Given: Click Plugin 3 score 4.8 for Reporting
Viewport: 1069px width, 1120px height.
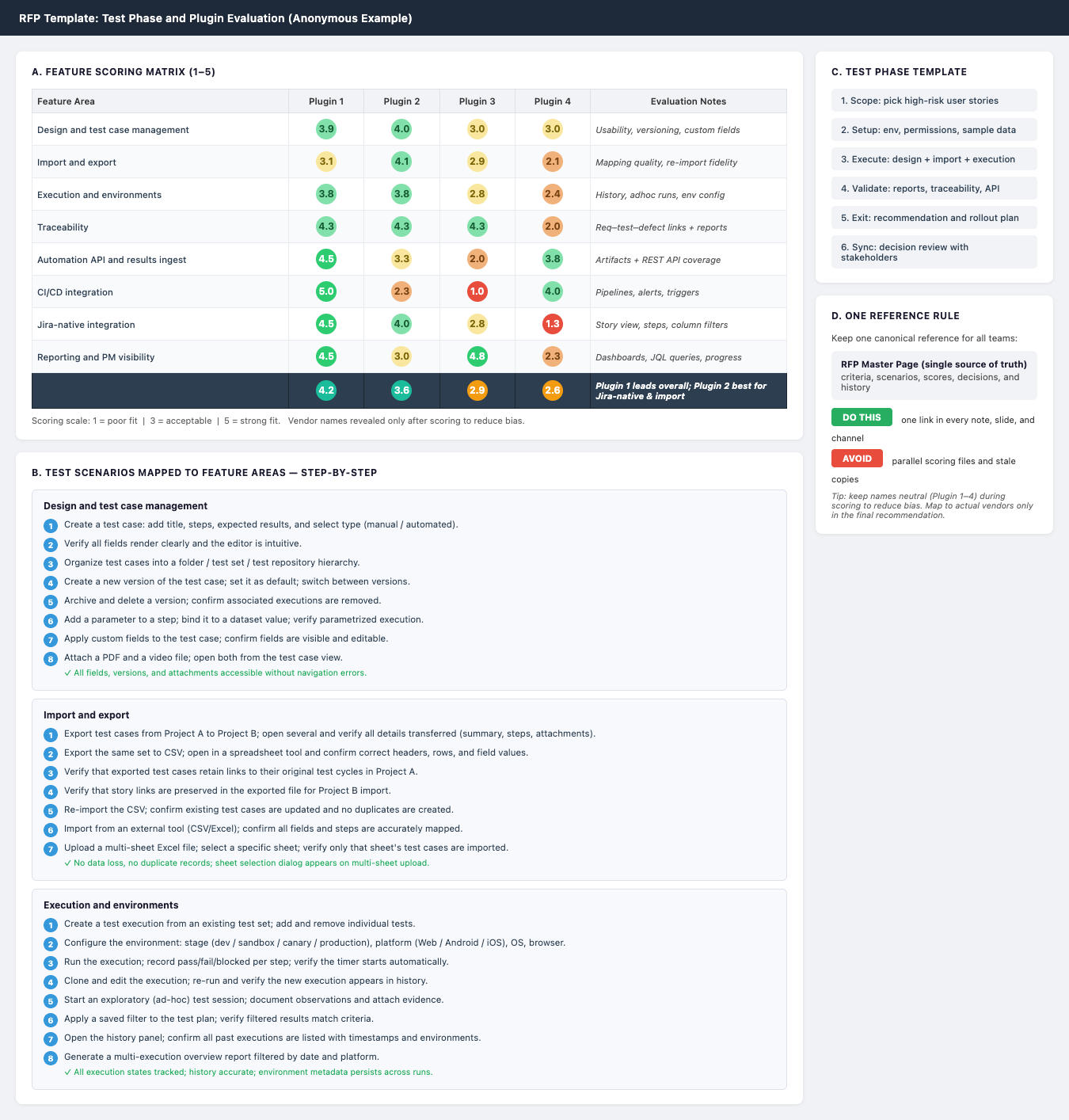Looking at the screenshot, I should (x=477, y=356).
